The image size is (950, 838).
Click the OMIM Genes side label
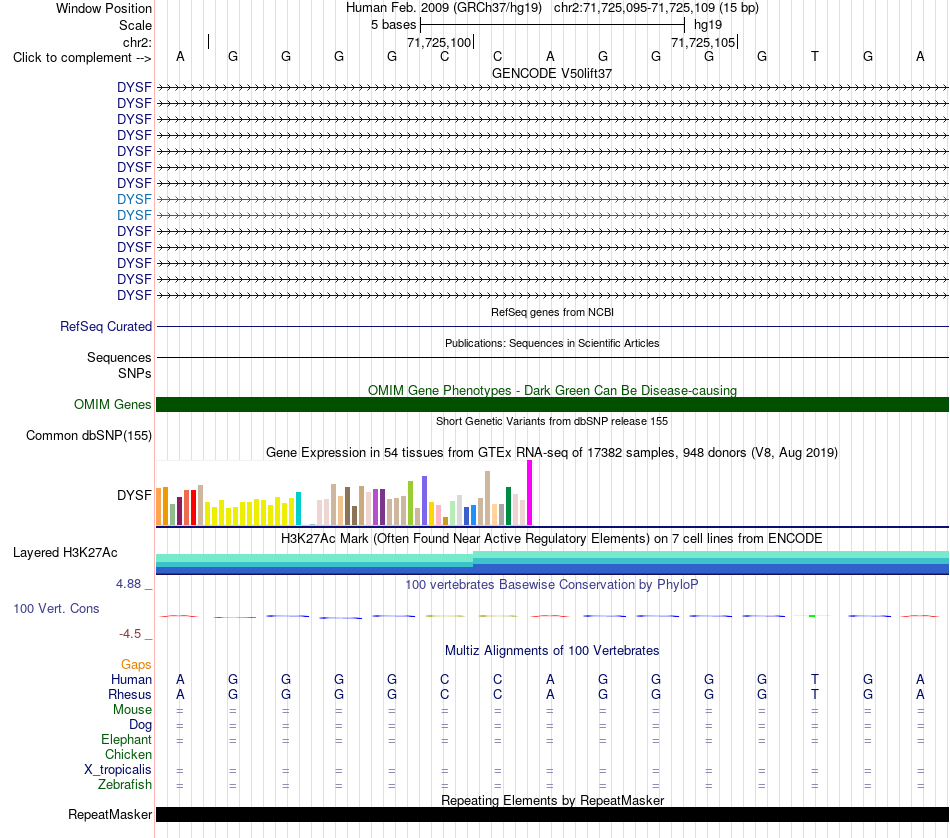point(112,404)
